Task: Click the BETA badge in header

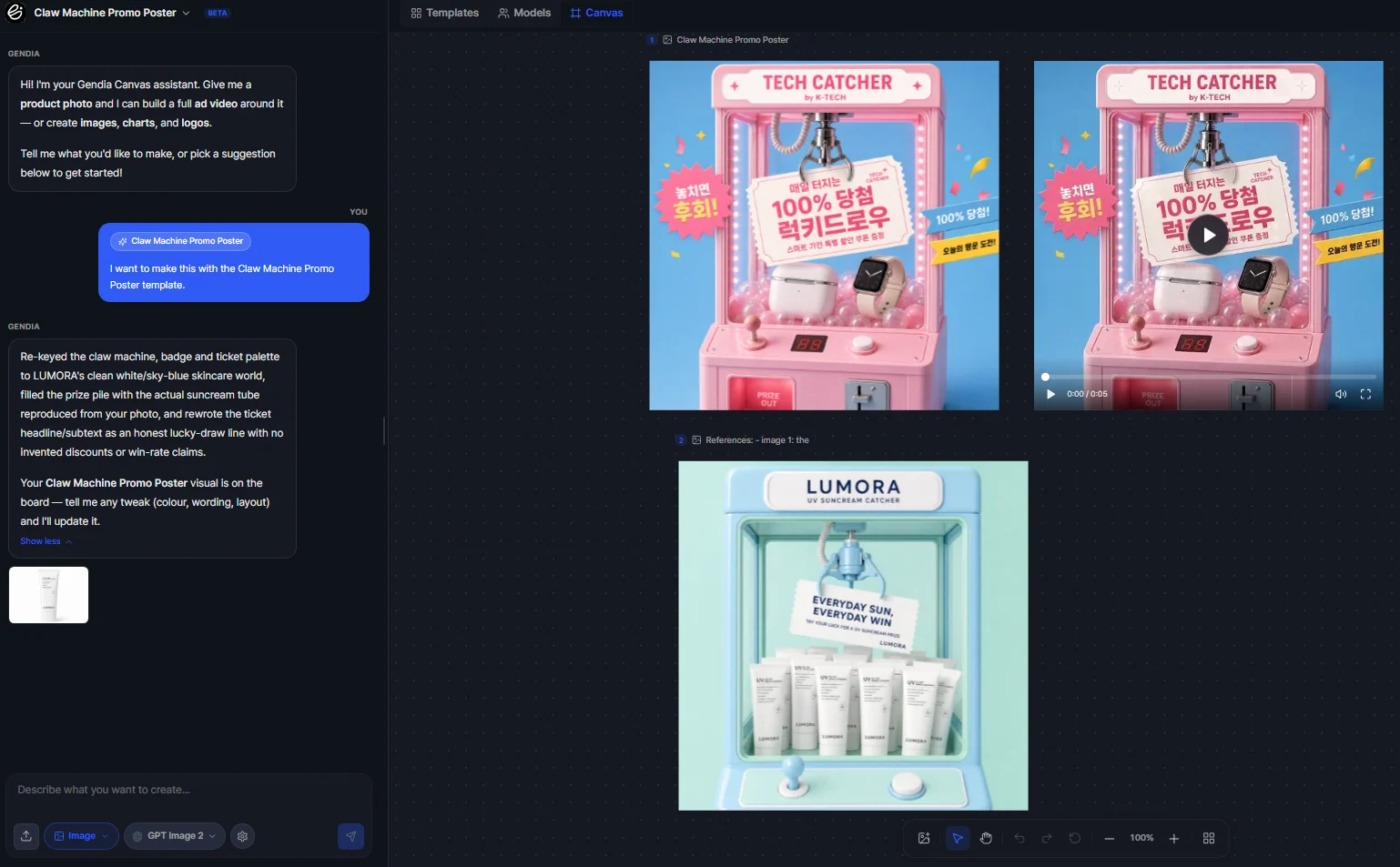Action: [x=217, y=13]
